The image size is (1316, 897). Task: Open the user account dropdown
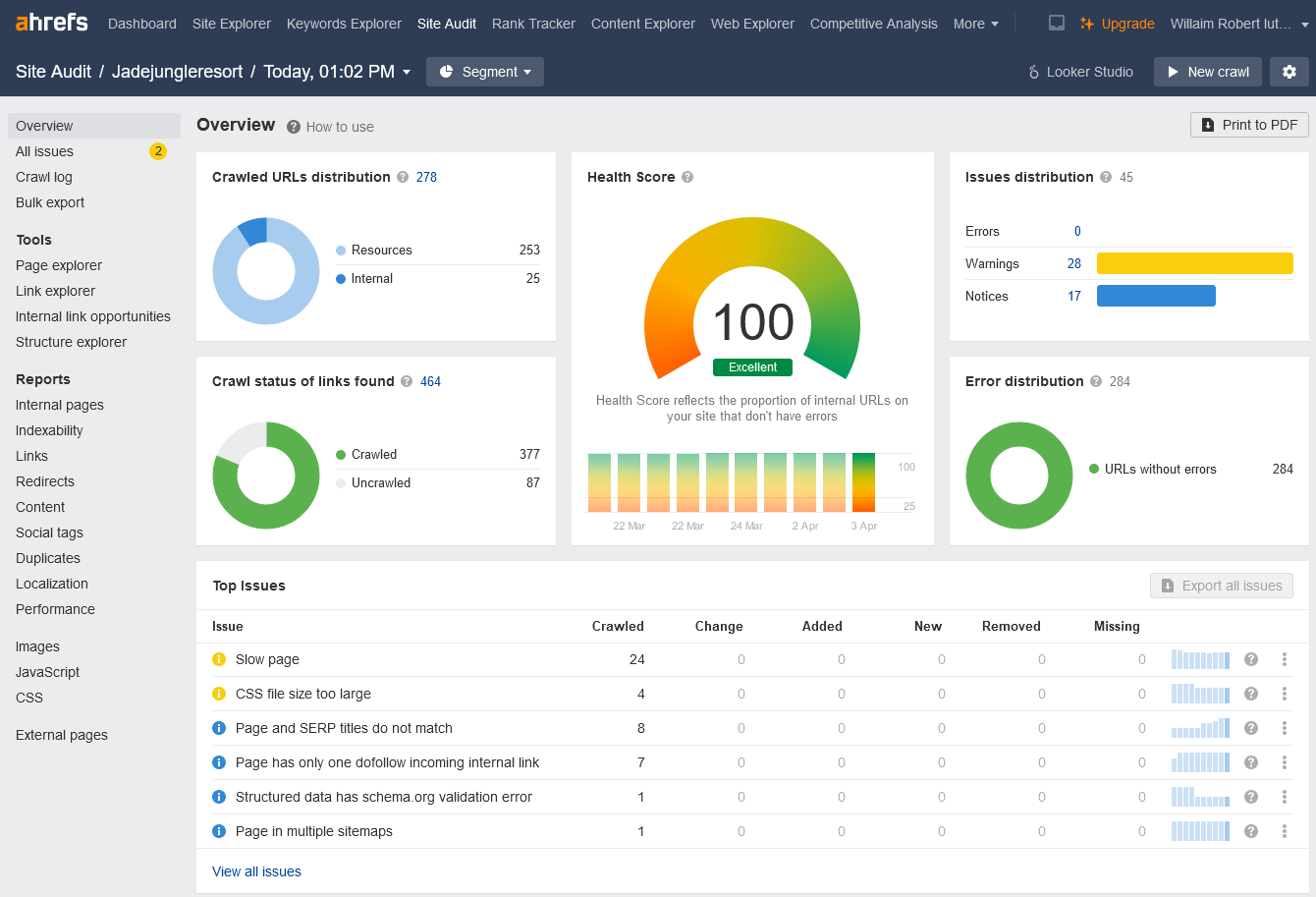coord(1239,24)
